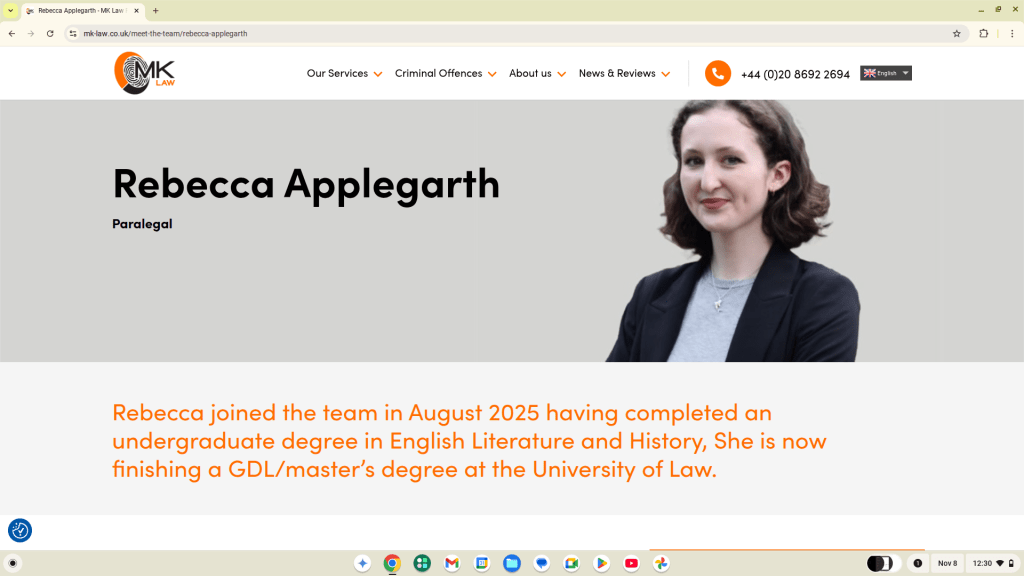
Task: Open the cookie preferences badge icon
Action: click(x=20, y=530)
